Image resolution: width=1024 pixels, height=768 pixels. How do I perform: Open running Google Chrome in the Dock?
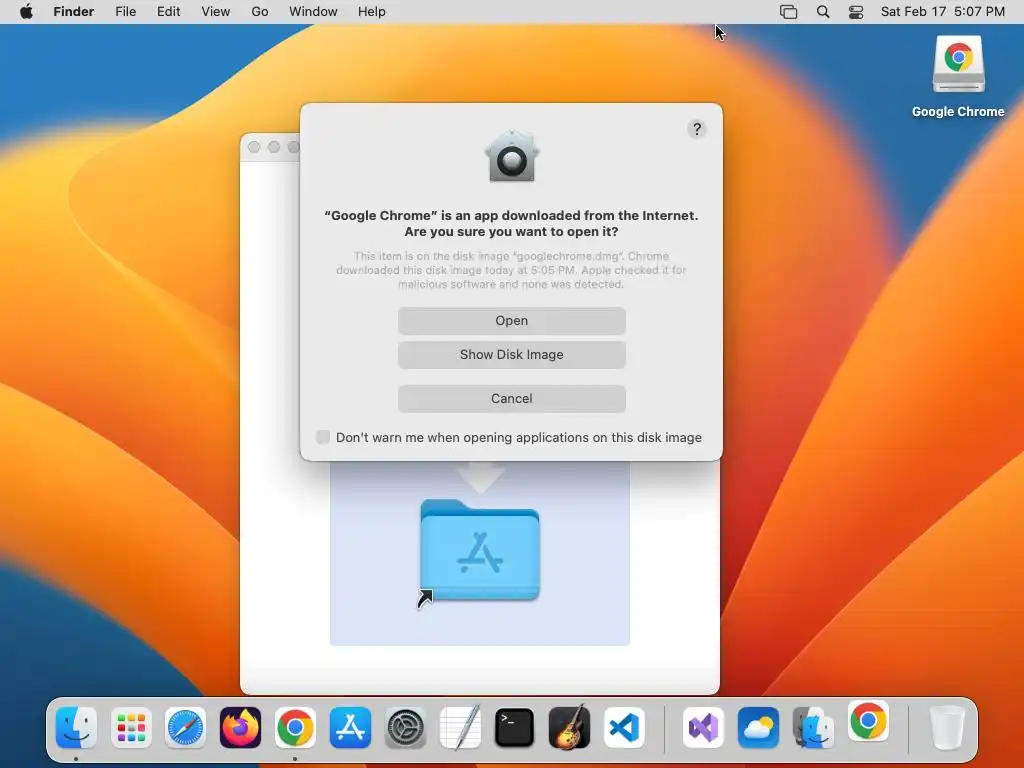pos(295,727)
